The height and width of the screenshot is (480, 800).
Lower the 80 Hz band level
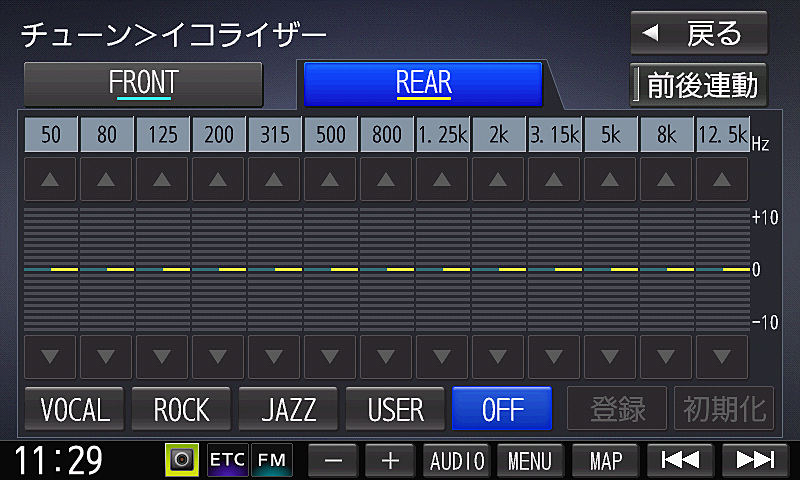(106, 357)
